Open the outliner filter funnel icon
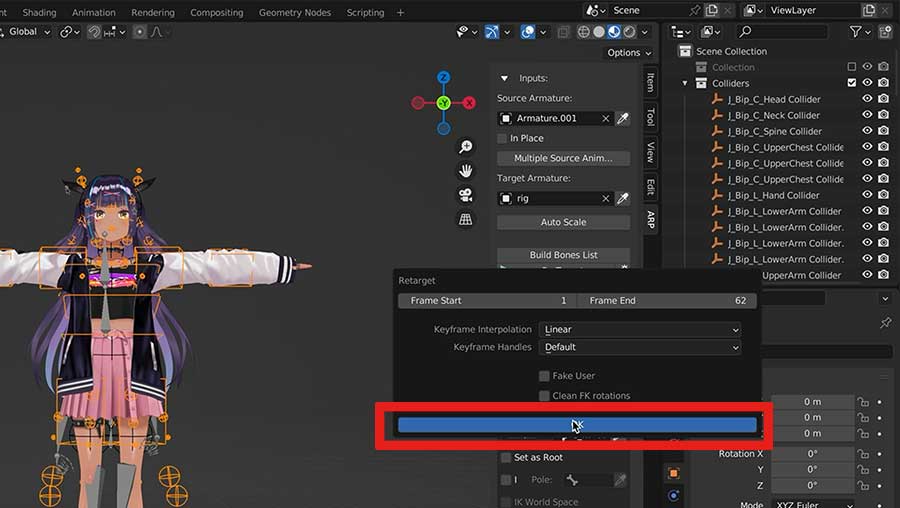900x508 pixels. tap(855, 32)
